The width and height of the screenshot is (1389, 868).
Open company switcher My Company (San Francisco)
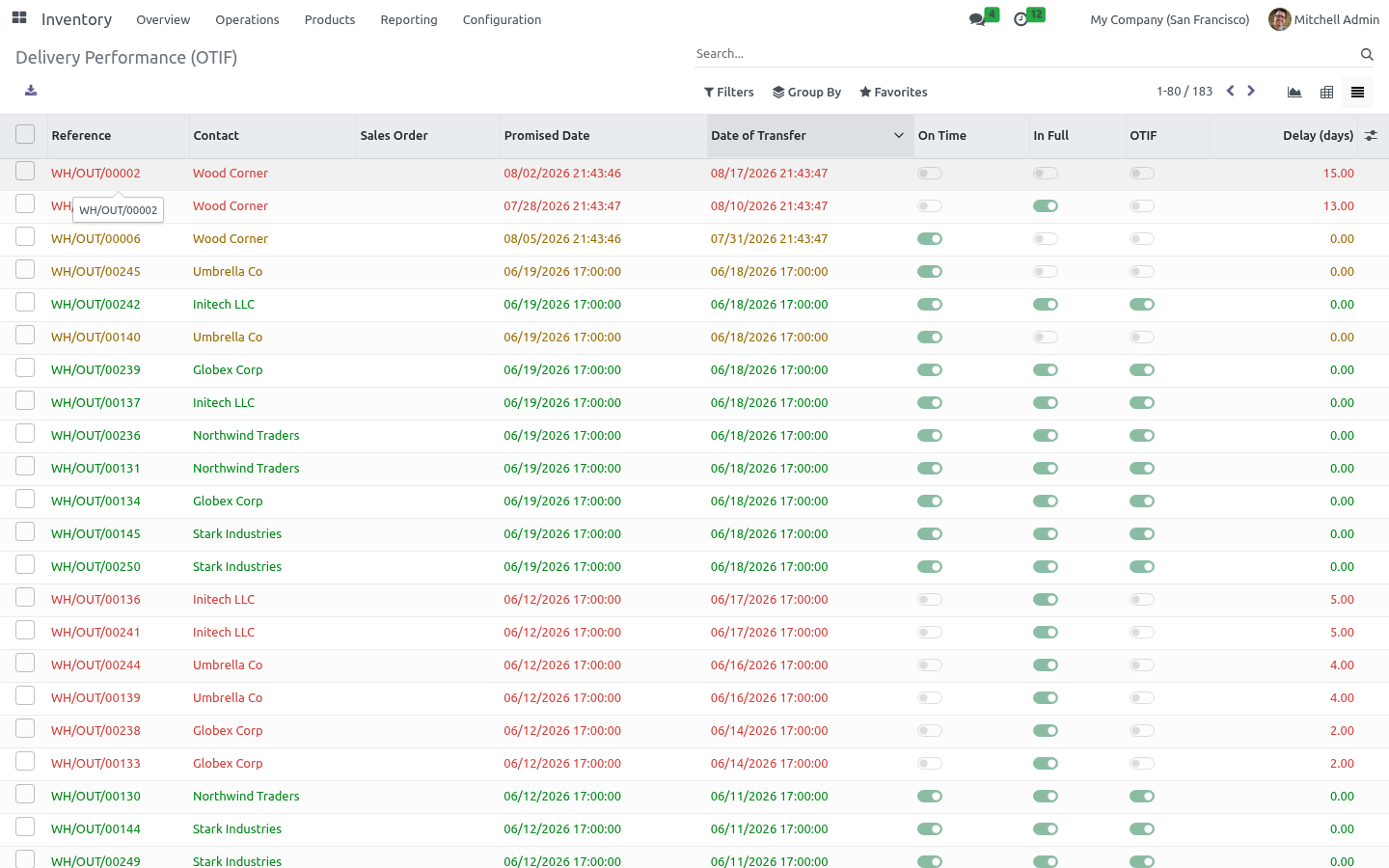click(x=1169, y=19)
